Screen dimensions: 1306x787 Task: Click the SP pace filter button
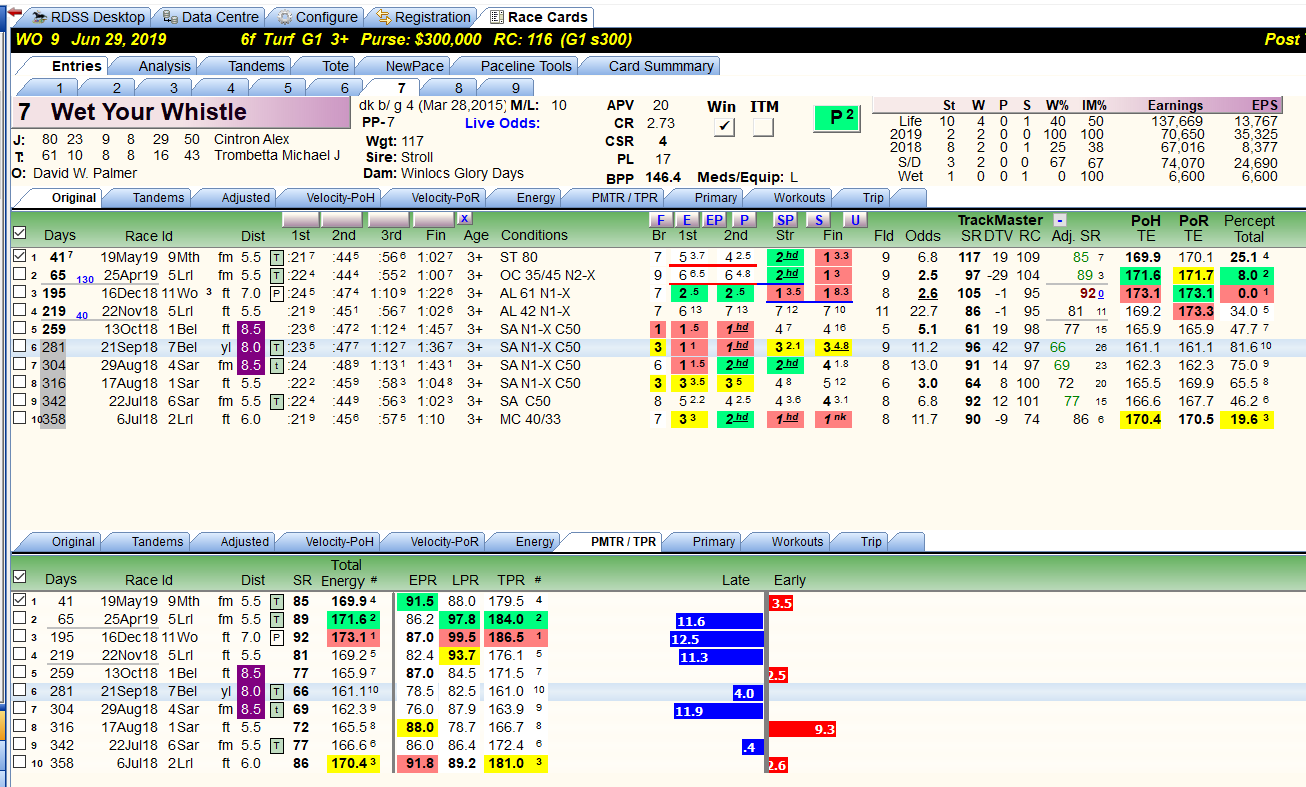point(785,220)
